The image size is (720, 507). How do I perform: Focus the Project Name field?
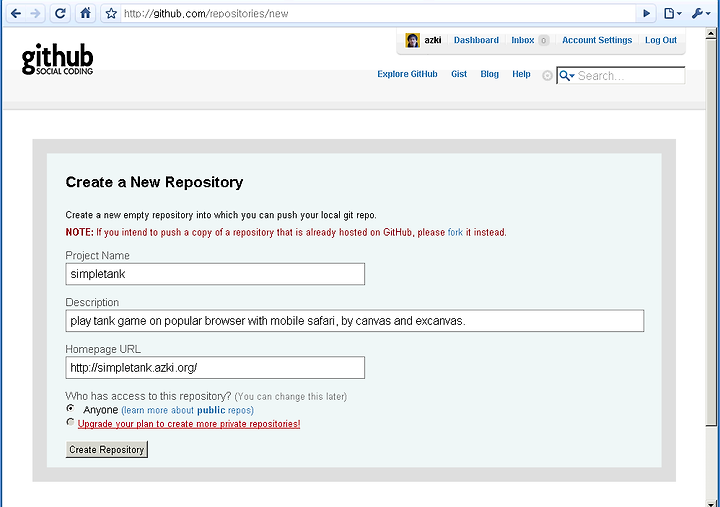(215, 274)
